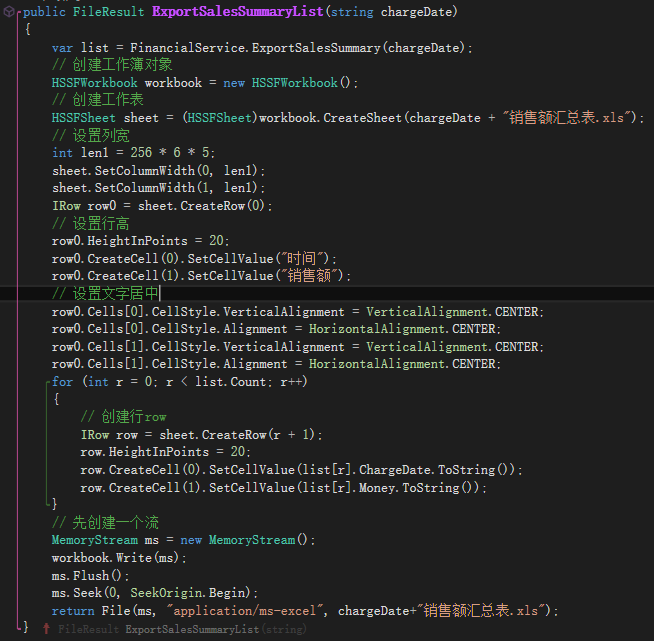Collapse the for loop outline marker
The height and width of the screenshot is (641, 654).
[48, 382]
